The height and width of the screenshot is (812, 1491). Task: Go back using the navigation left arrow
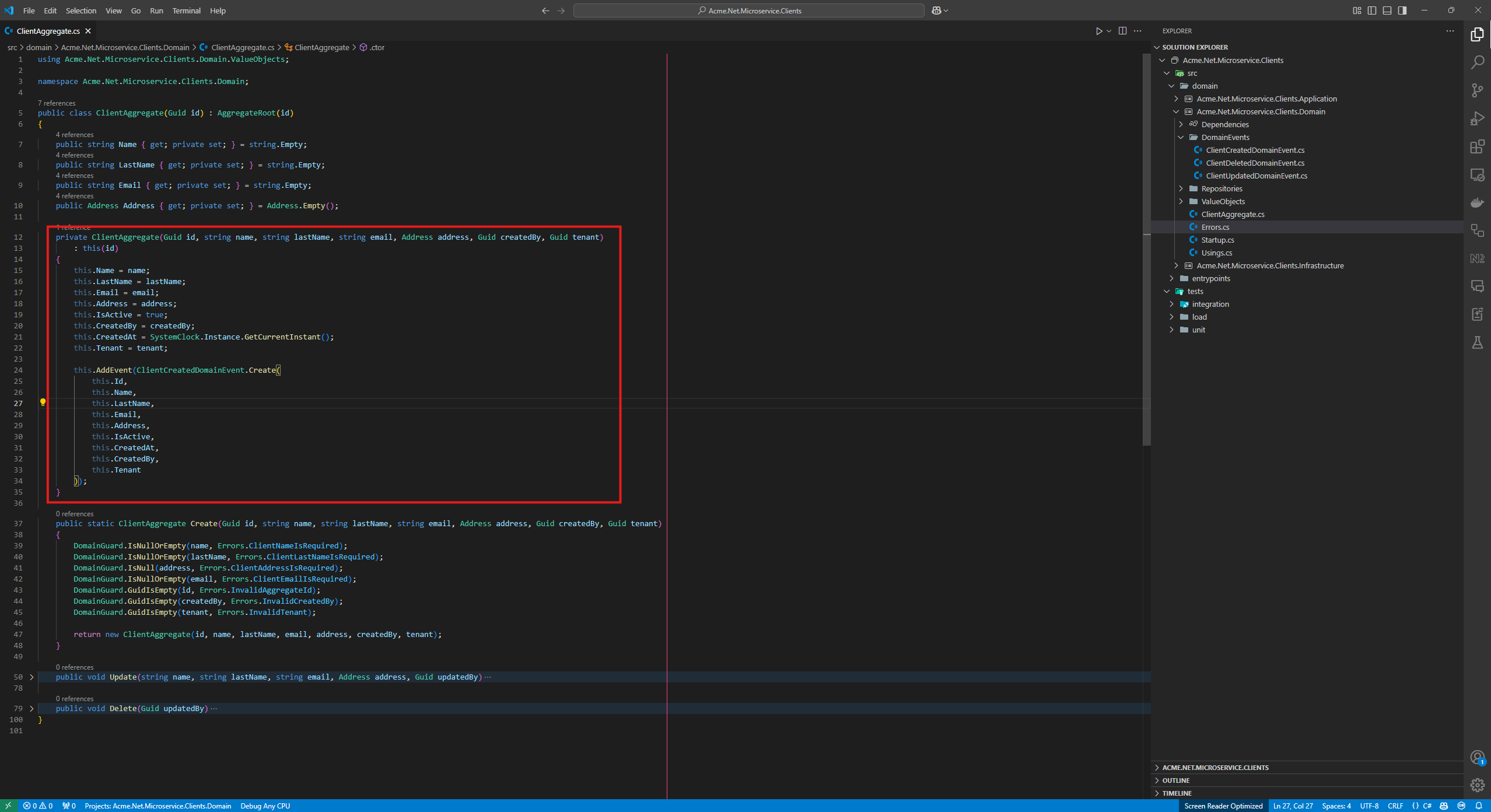[x=545, y=10]
